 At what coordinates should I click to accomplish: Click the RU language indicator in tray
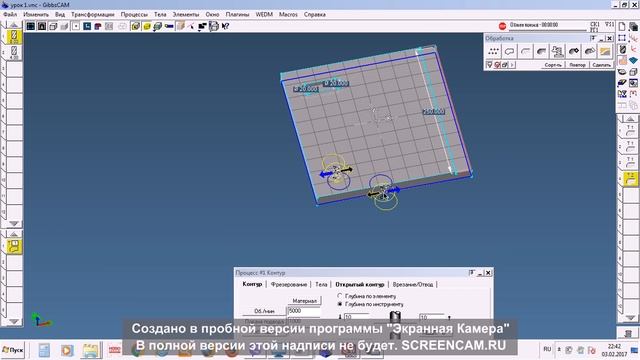pyautogui.click(x=547, y=349)
